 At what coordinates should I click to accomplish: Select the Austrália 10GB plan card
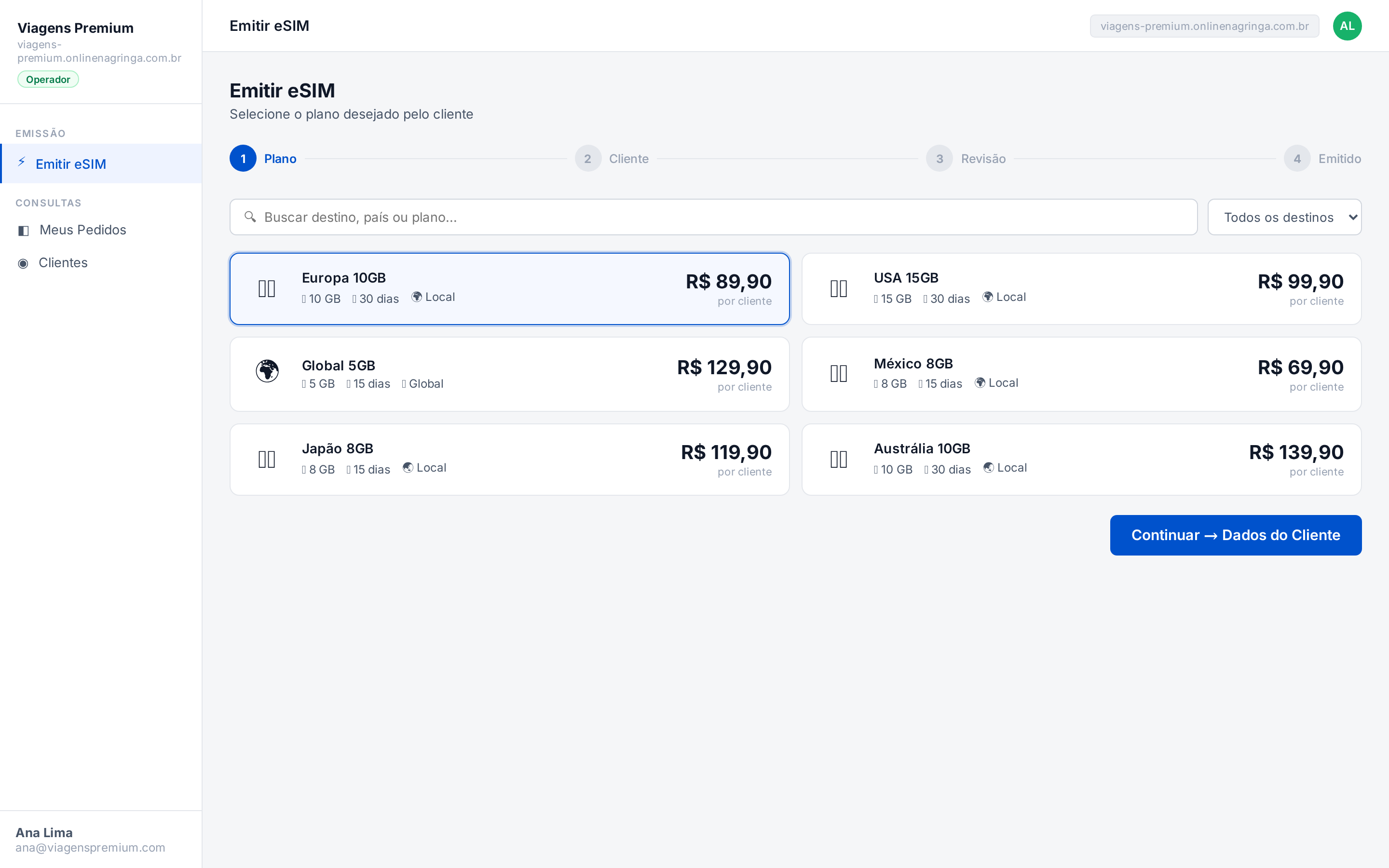[1081, 459]
